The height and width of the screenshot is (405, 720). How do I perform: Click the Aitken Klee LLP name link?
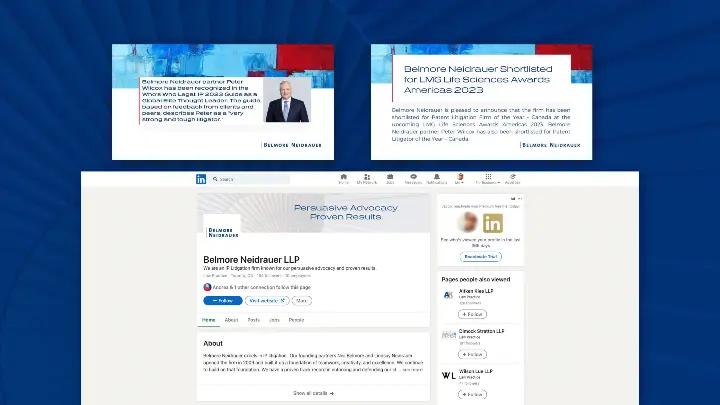476,291
